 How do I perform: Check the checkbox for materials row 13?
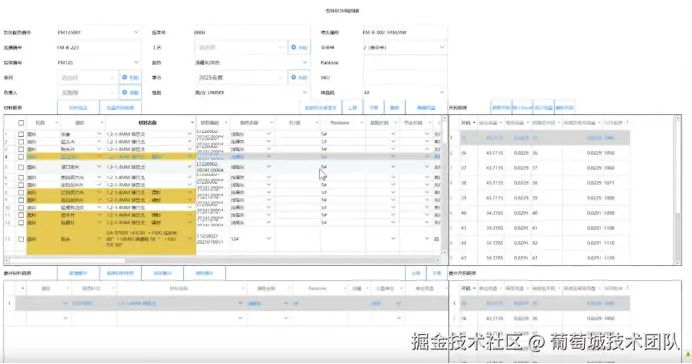(21, 239)
